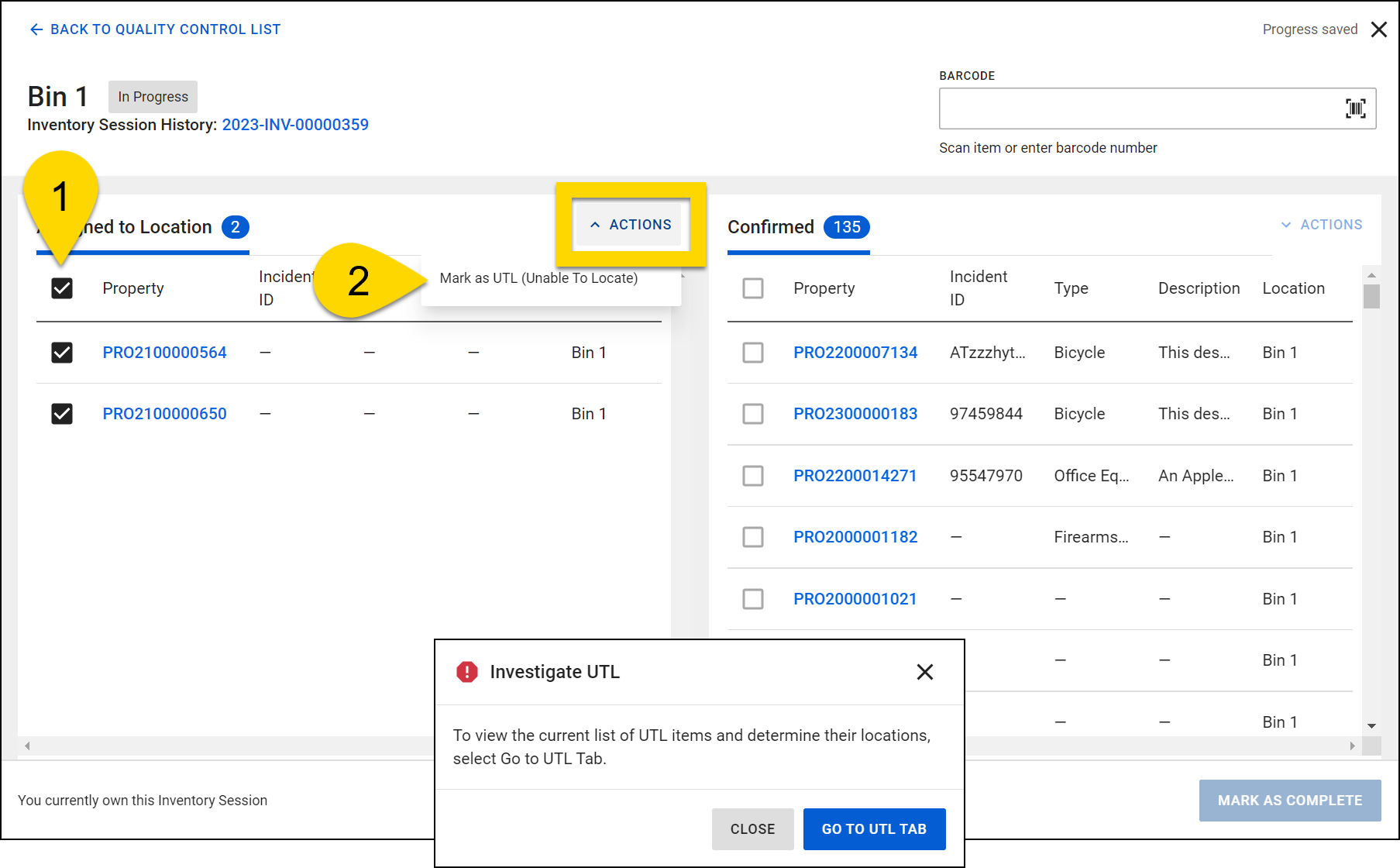This screenshot has width=1400, height=868.
Task: Click the blue count badge showing 2
Action: (x=236, y=227)
